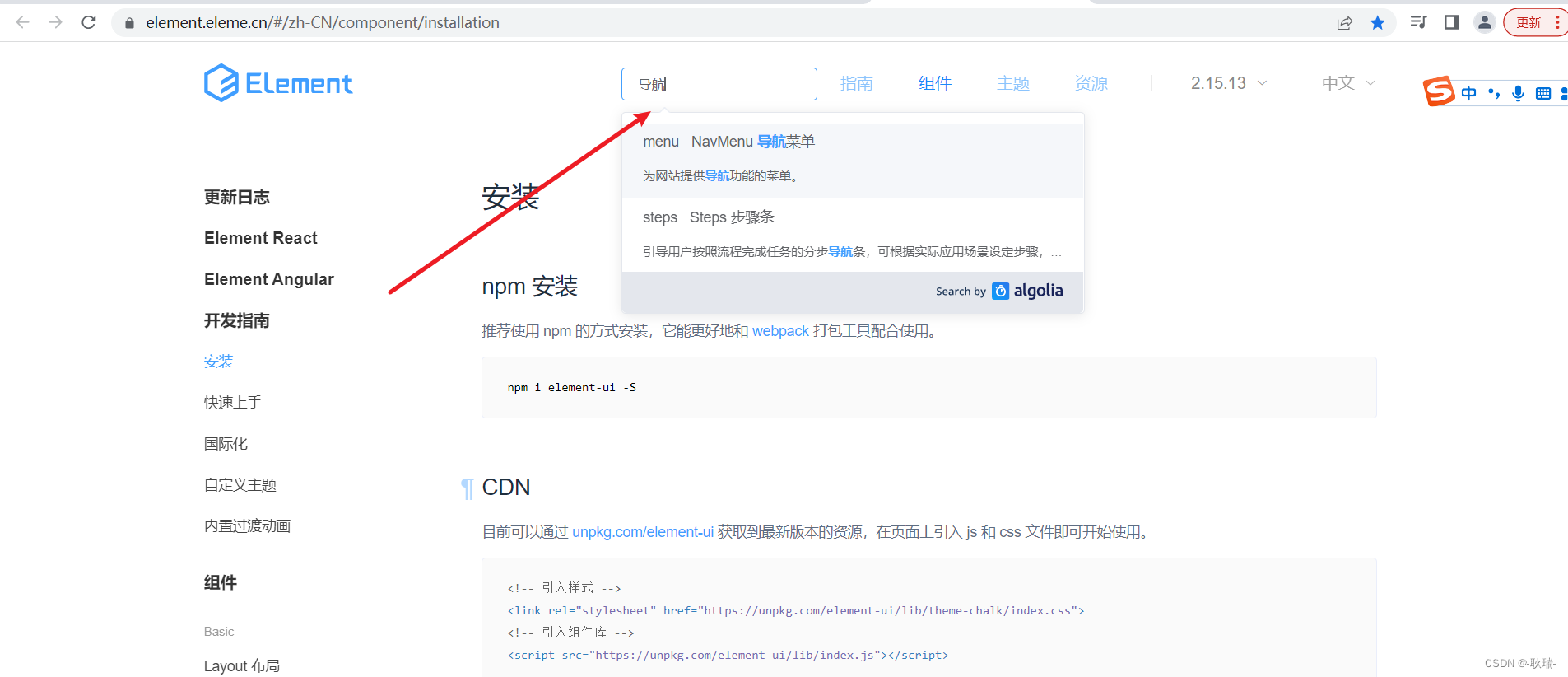Click the search field containing 导航
The image size is (1568, 677).
point(719,84)
